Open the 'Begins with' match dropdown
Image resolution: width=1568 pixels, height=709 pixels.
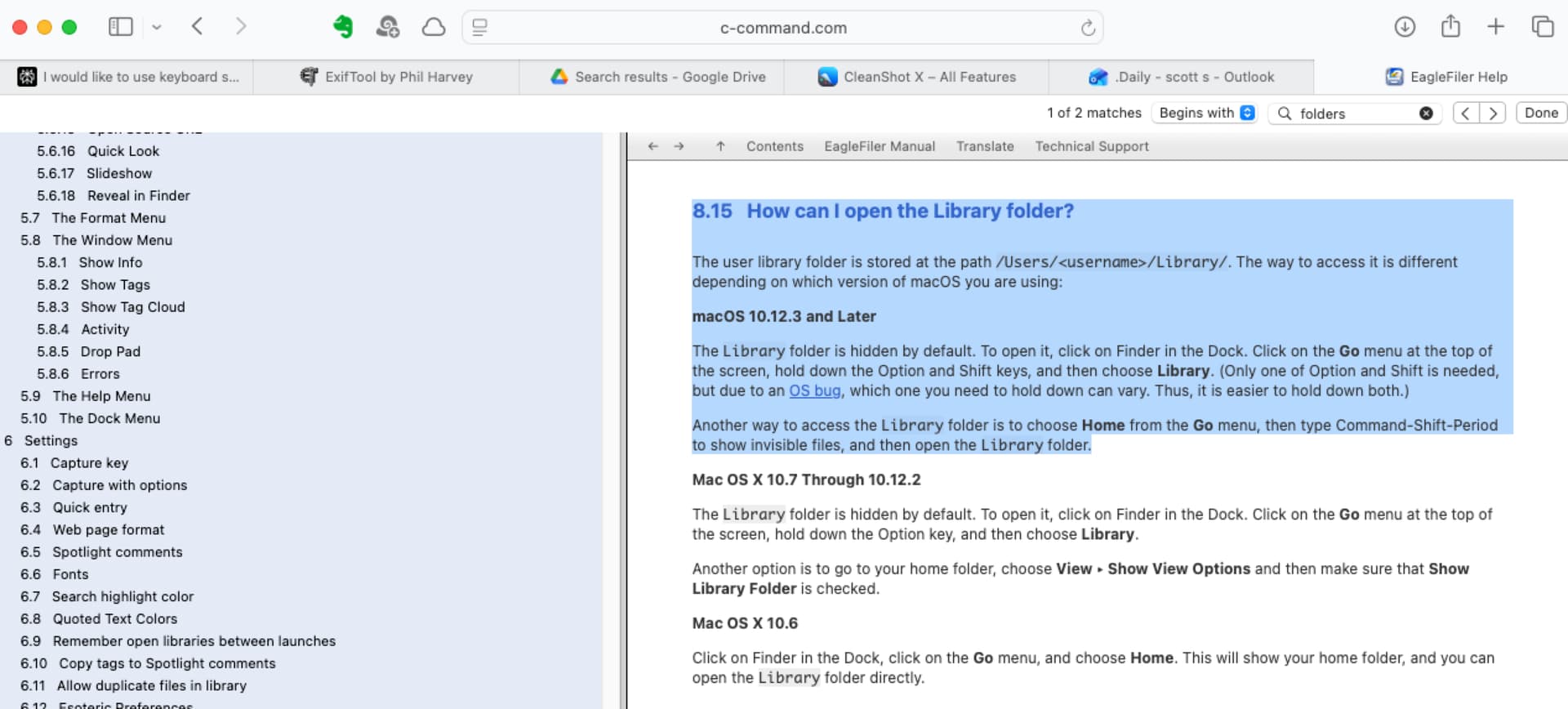click(x=1205, y=113)
